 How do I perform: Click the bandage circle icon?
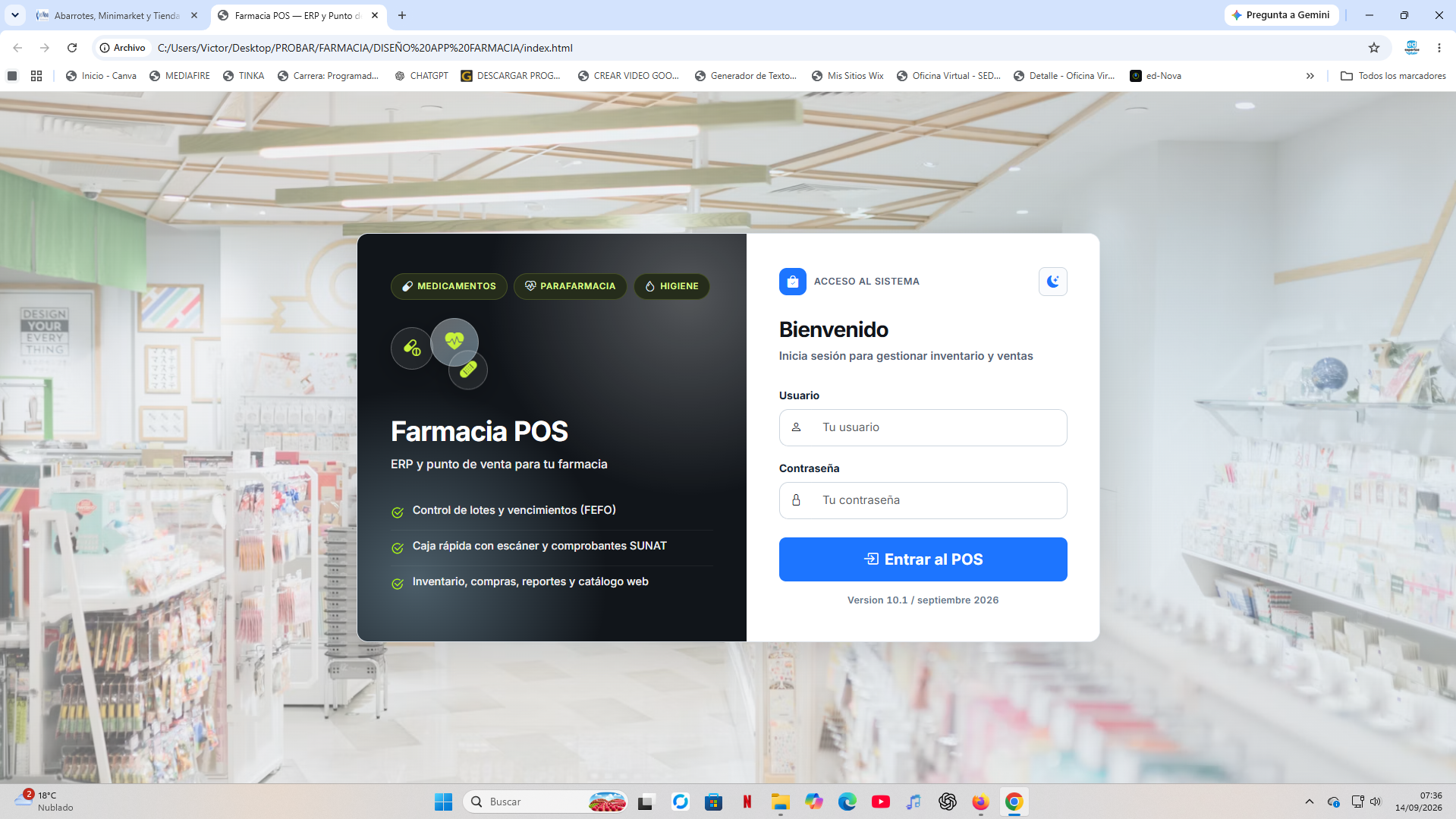[468, 370]
